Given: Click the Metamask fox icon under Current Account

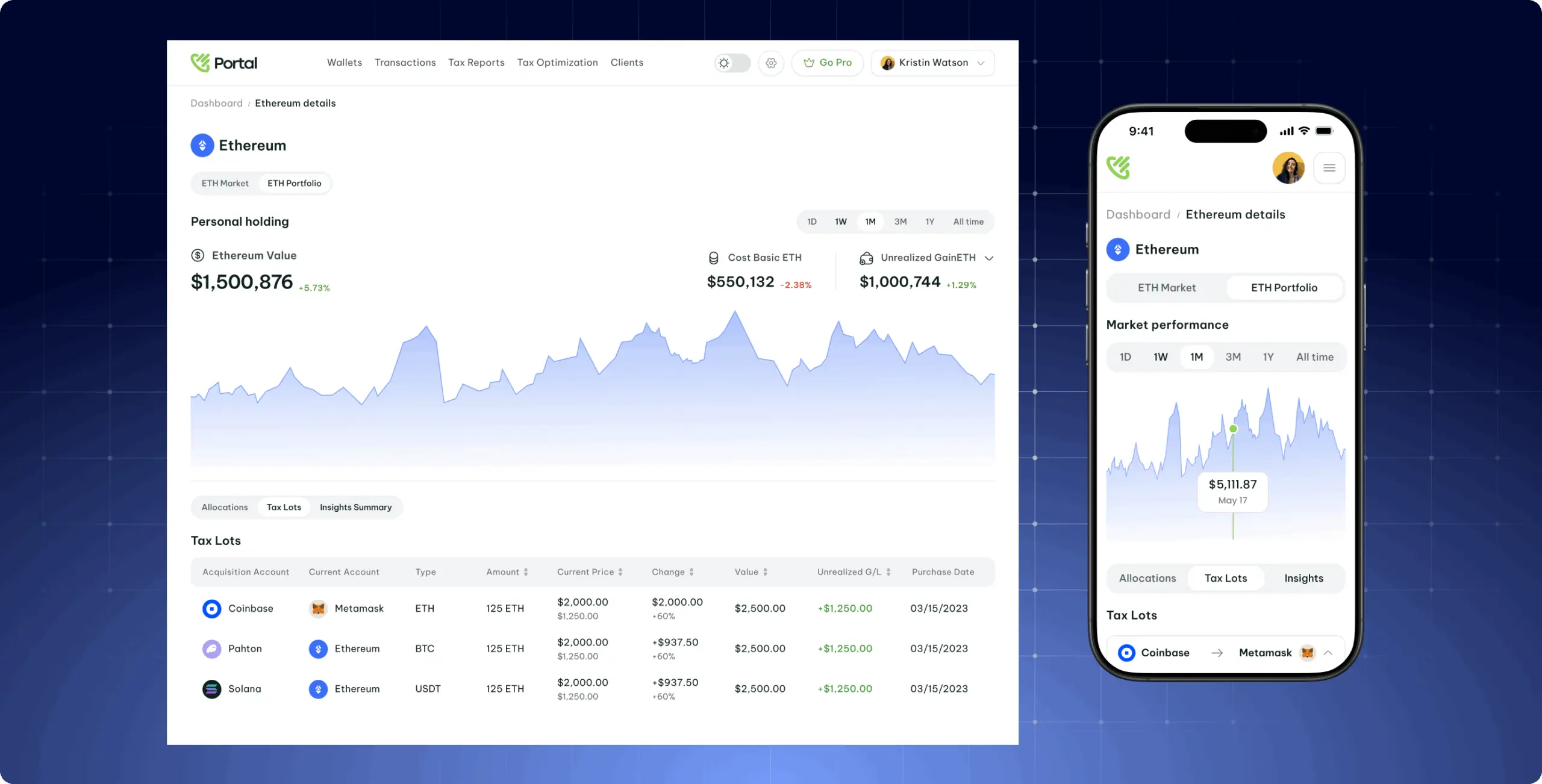Looking at the screenshot, I should 318,608.
